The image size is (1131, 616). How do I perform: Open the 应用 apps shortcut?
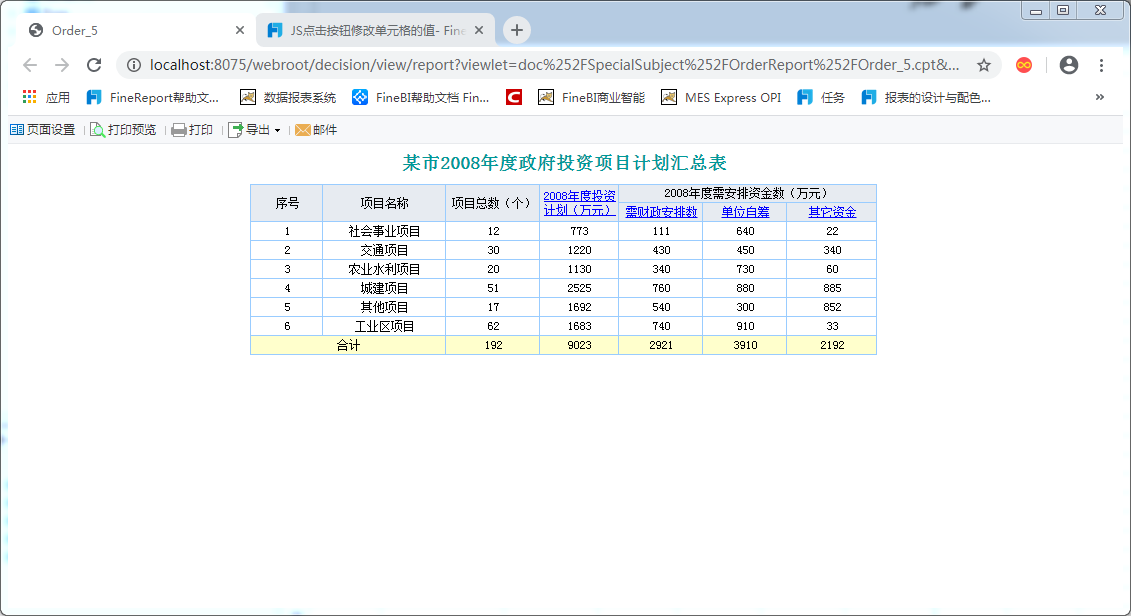point(46,97)
